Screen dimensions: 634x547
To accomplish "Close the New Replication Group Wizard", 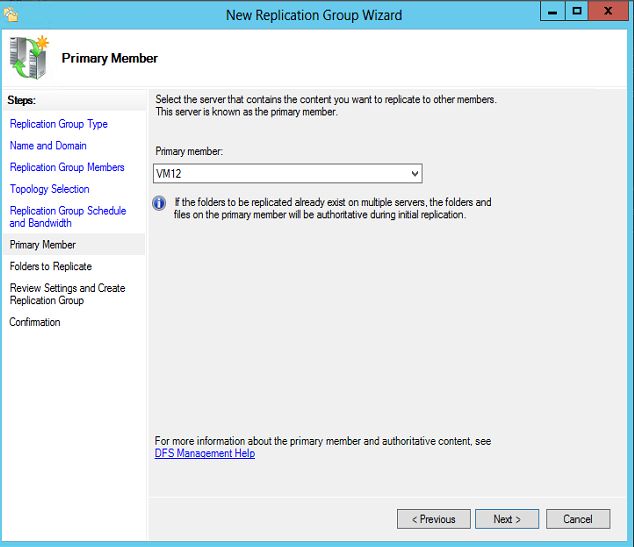I will 608,11.
